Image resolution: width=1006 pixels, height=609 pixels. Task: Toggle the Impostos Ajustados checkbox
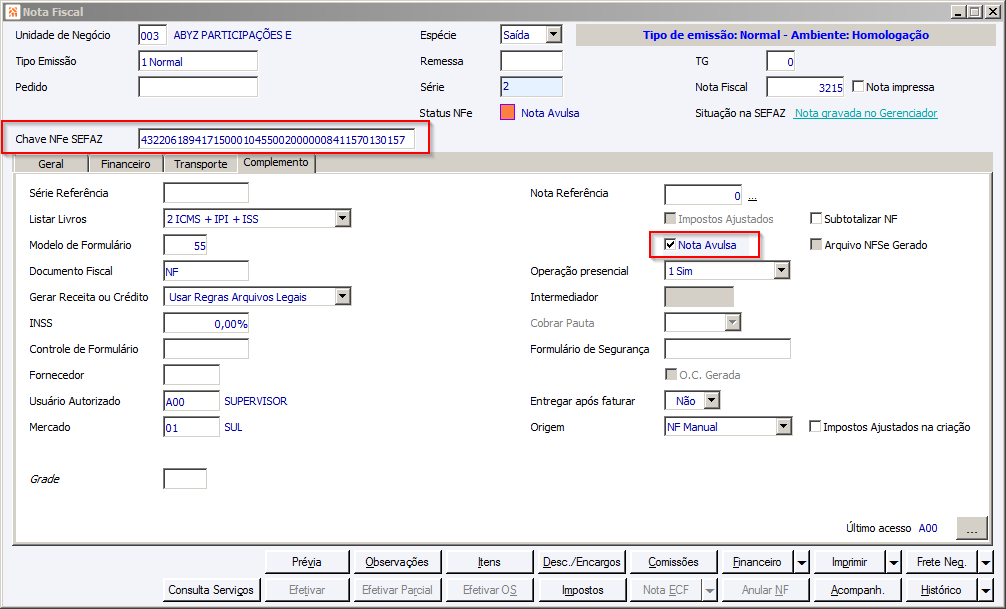[670, 218]
